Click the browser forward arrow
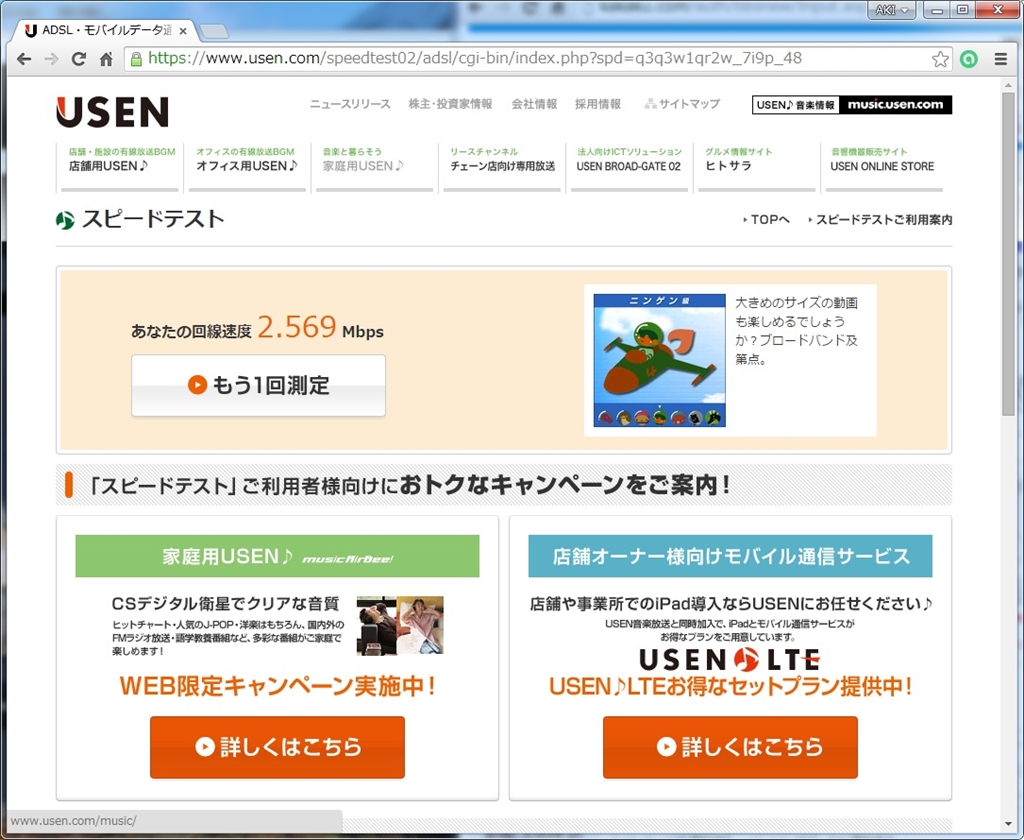The height and width of the screenshot is (840, 1024). 51,59
